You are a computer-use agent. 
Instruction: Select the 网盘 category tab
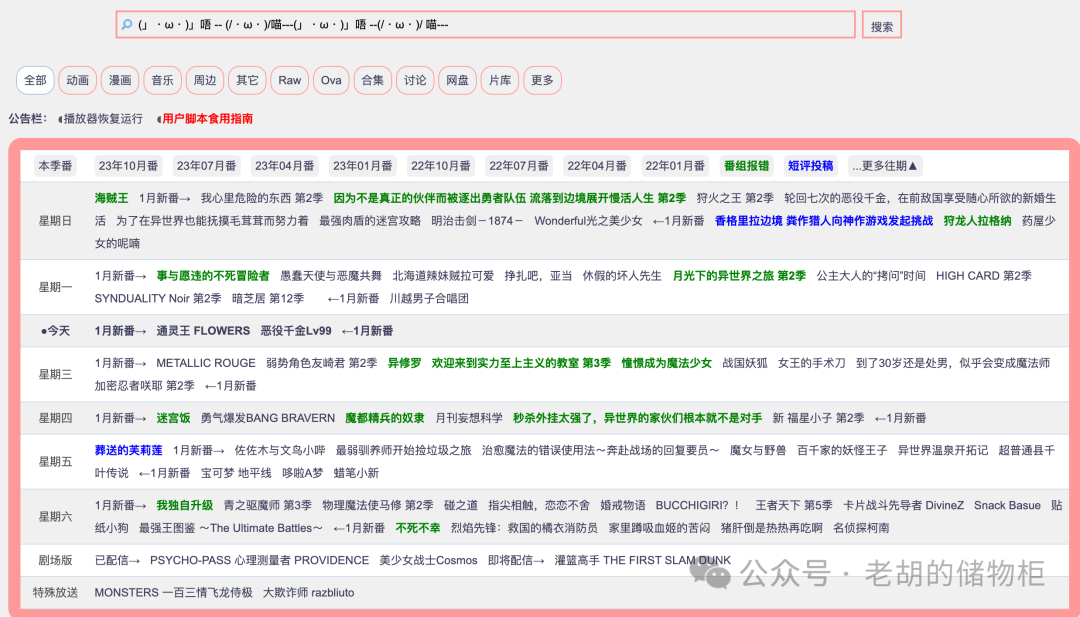point(457,81)
